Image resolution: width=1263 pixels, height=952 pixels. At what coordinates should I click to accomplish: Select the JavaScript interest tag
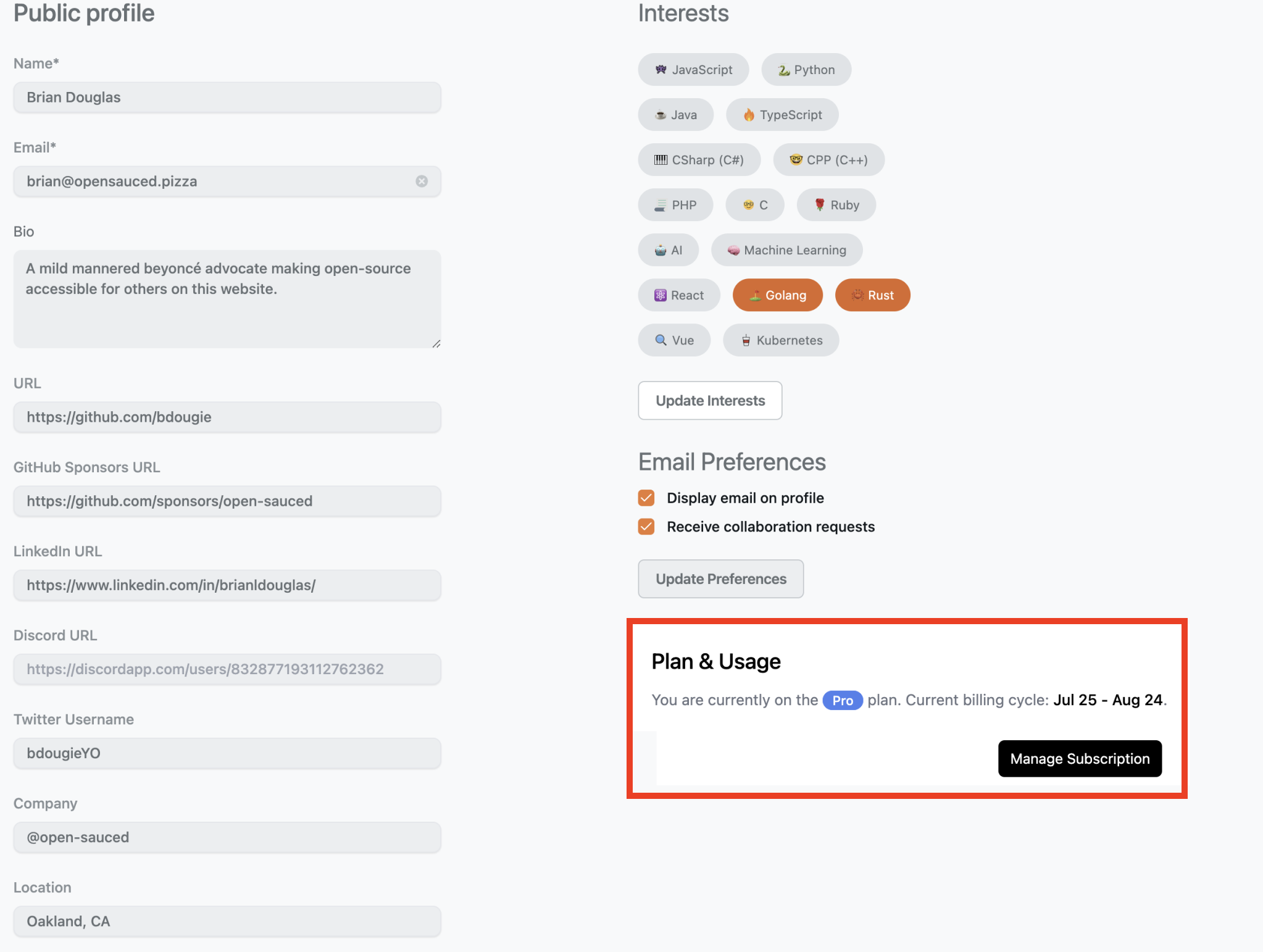click(693, 69)
